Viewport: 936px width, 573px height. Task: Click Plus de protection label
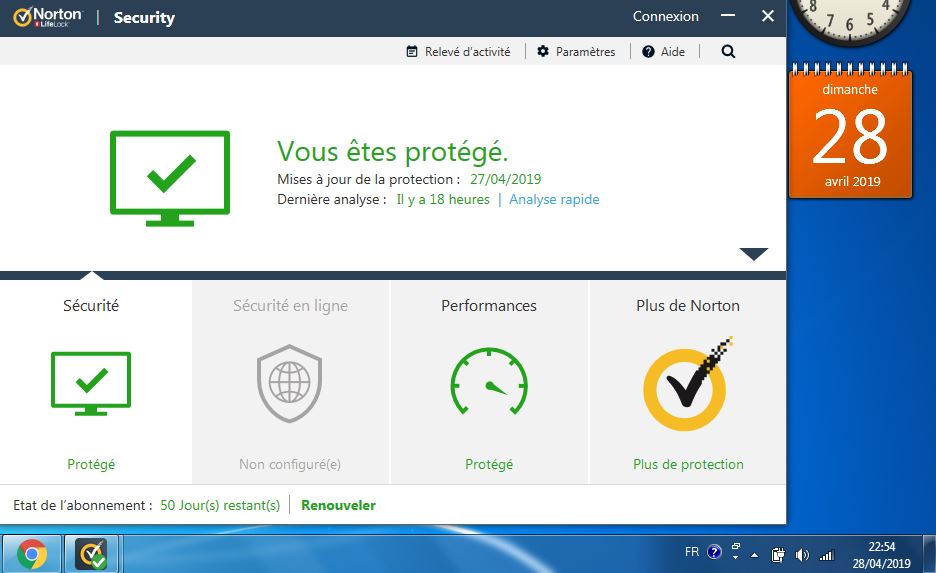coord(688,464)
